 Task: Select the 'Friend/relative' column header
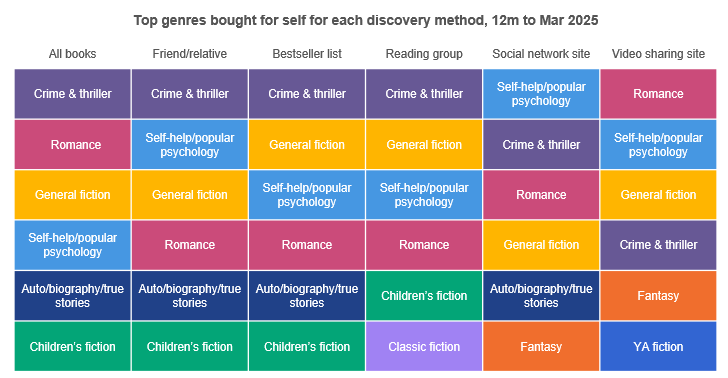(189, 54)
